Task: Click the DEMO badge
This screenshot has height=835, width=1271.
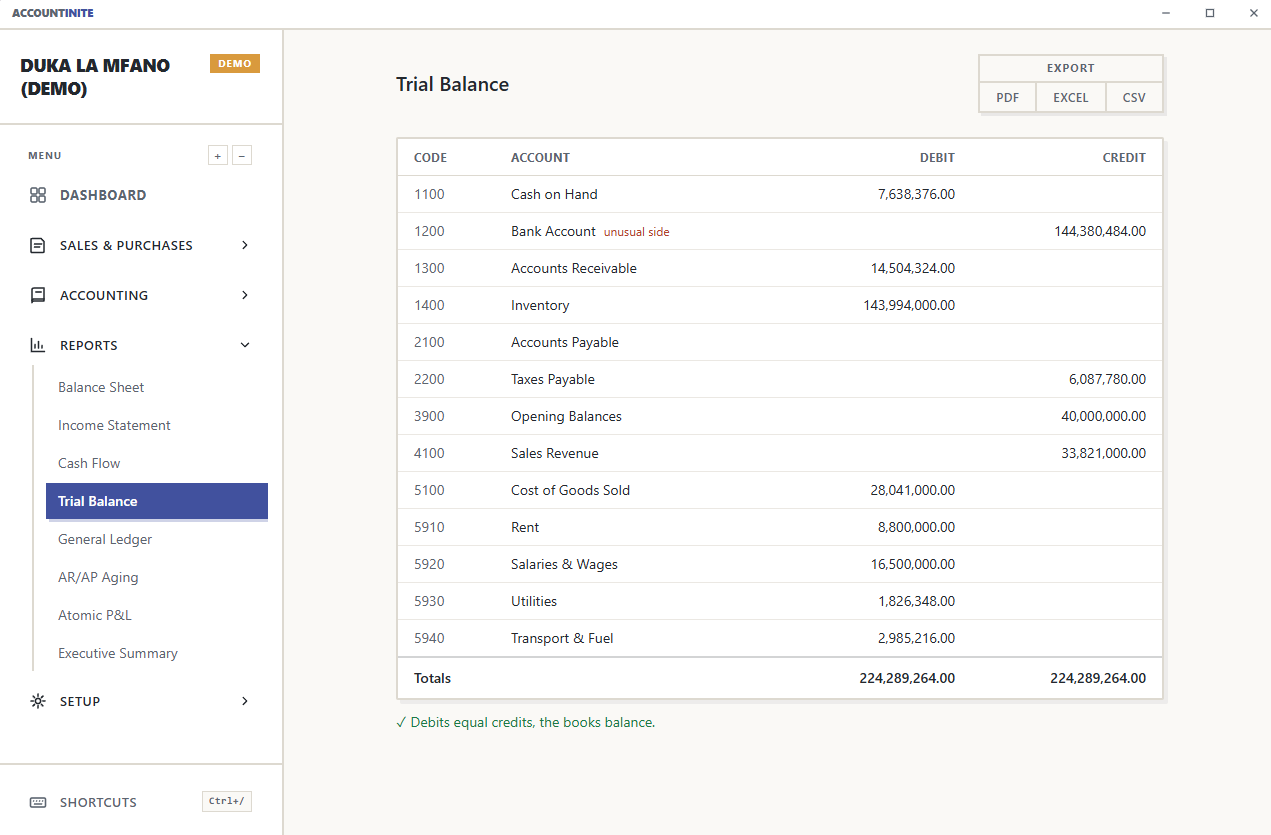Action: [235, 64]
